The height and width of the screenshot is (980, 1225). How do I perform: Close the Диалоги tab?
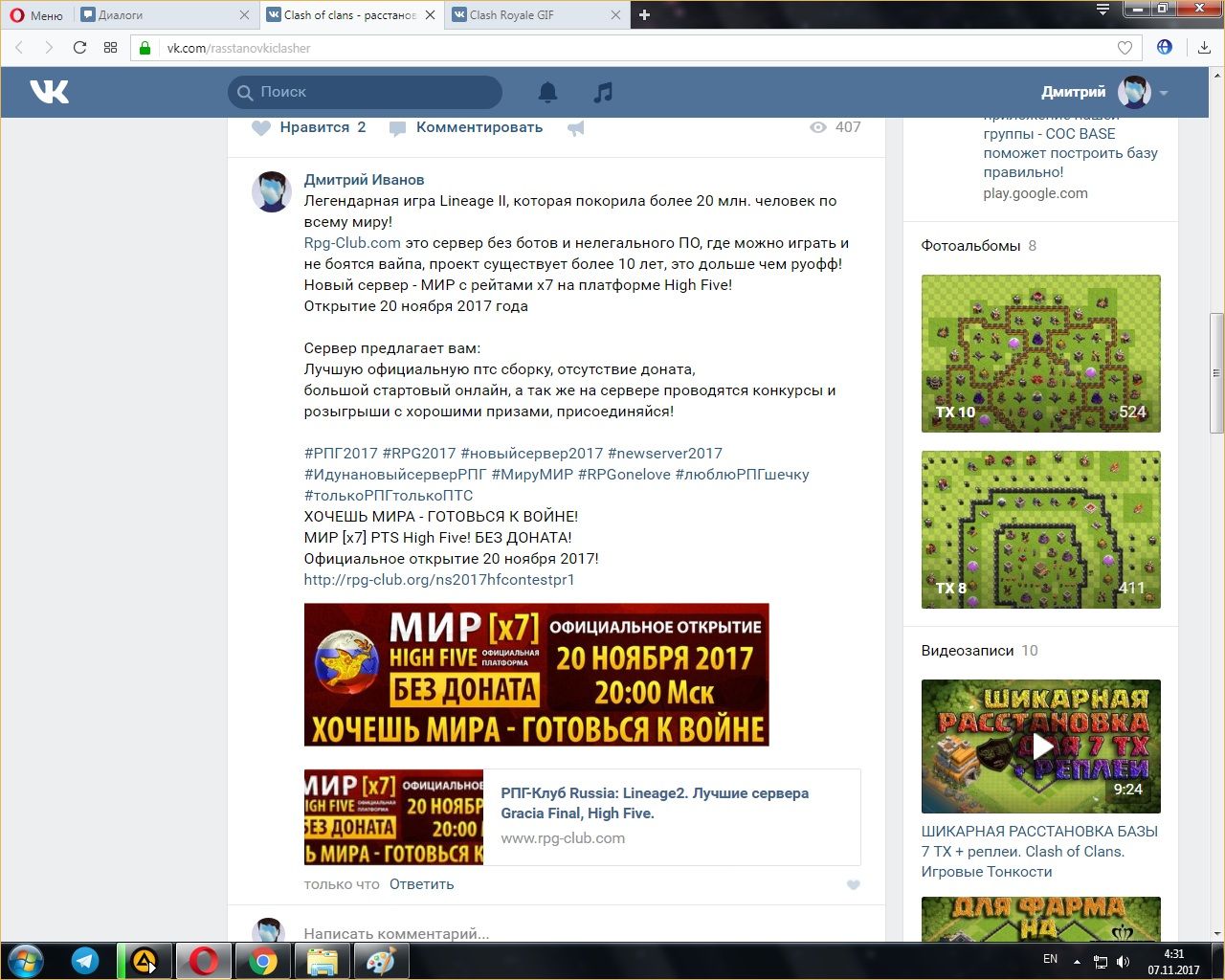pos(244,15)
